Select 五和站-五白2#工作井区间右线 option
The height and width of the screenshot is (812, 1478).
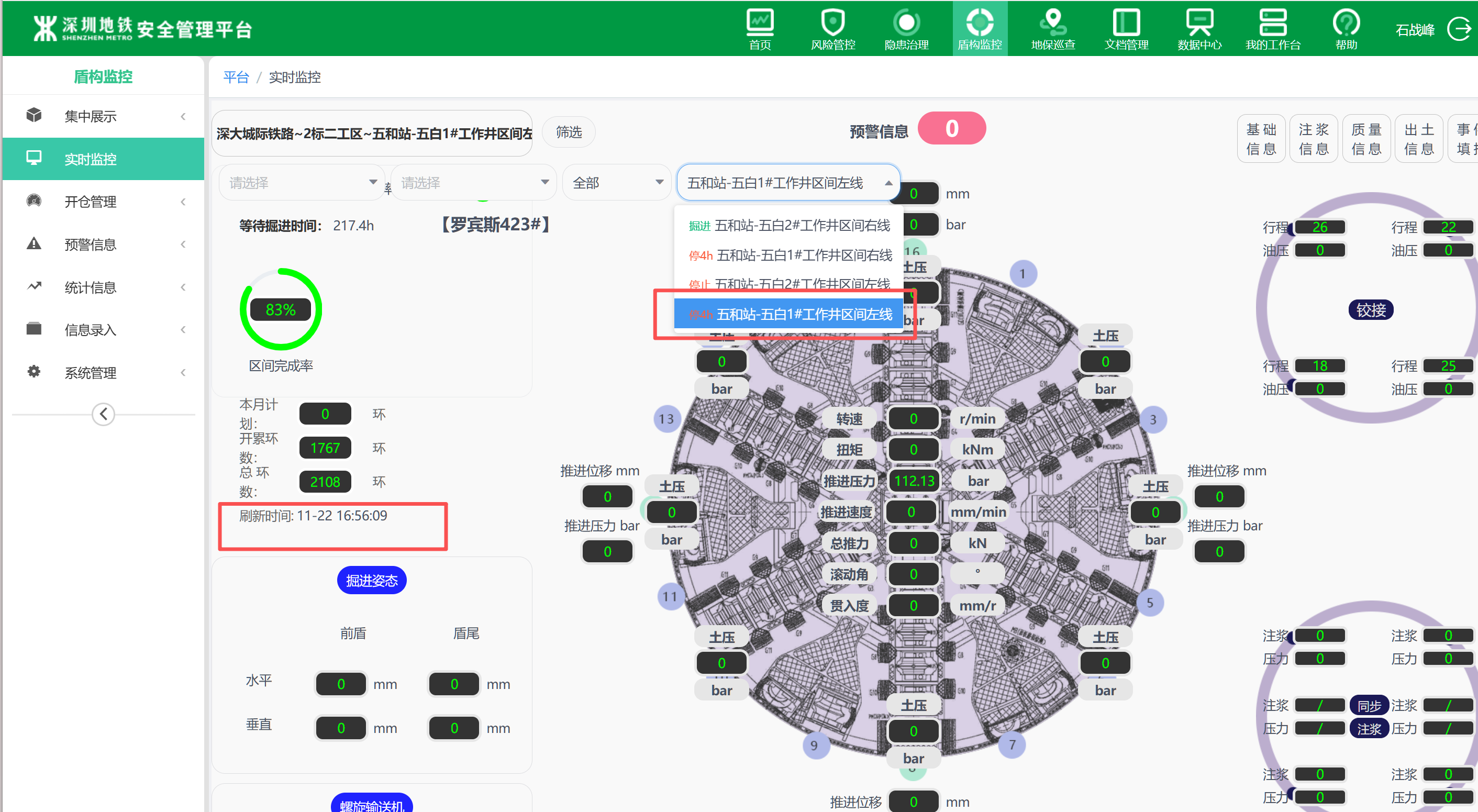click(x=801, y=226)
